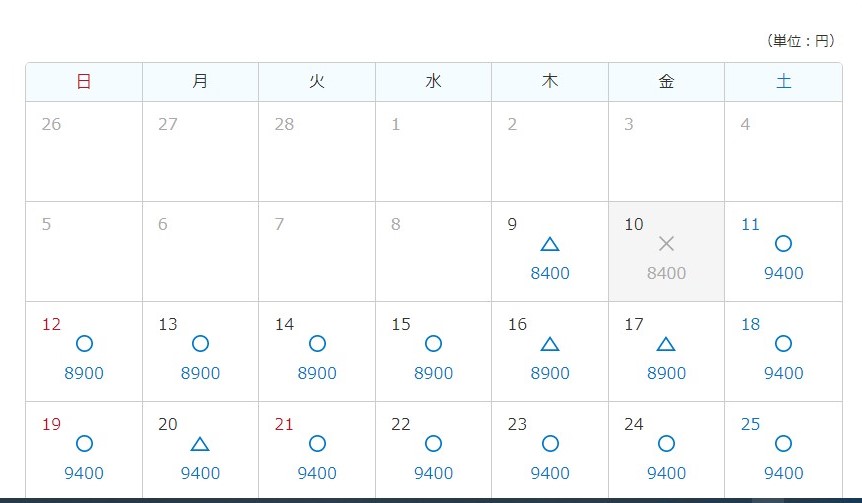862x503 pixels.
Task: Select the circle icon on Sunday the 12th
Action: (84, 344)
